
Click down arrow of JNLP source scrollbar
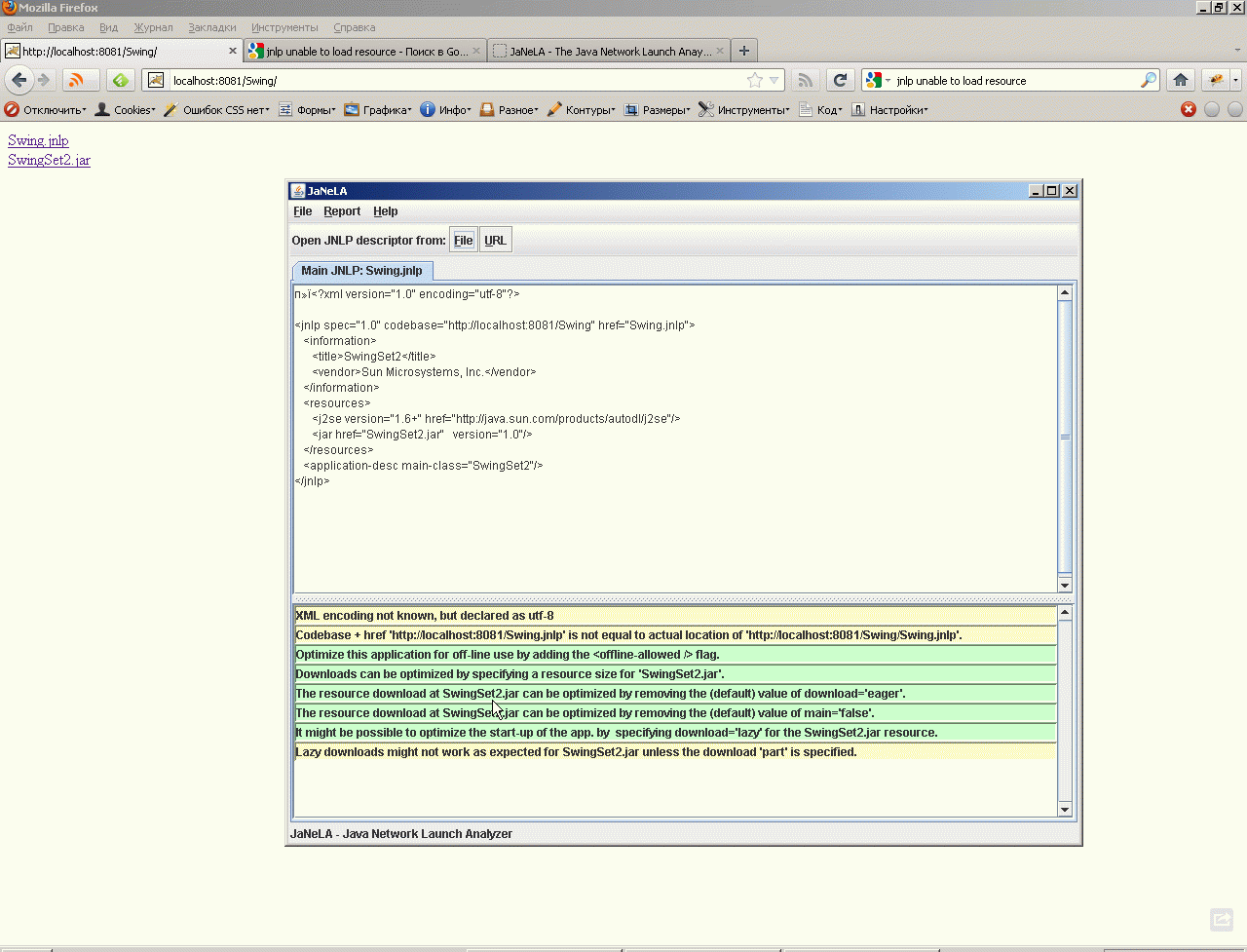(1065, 585)
